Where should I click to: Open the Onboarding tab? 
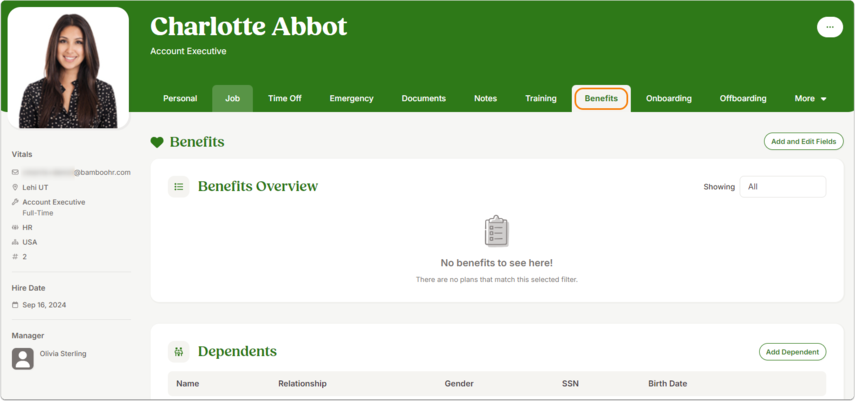point(669,99)
